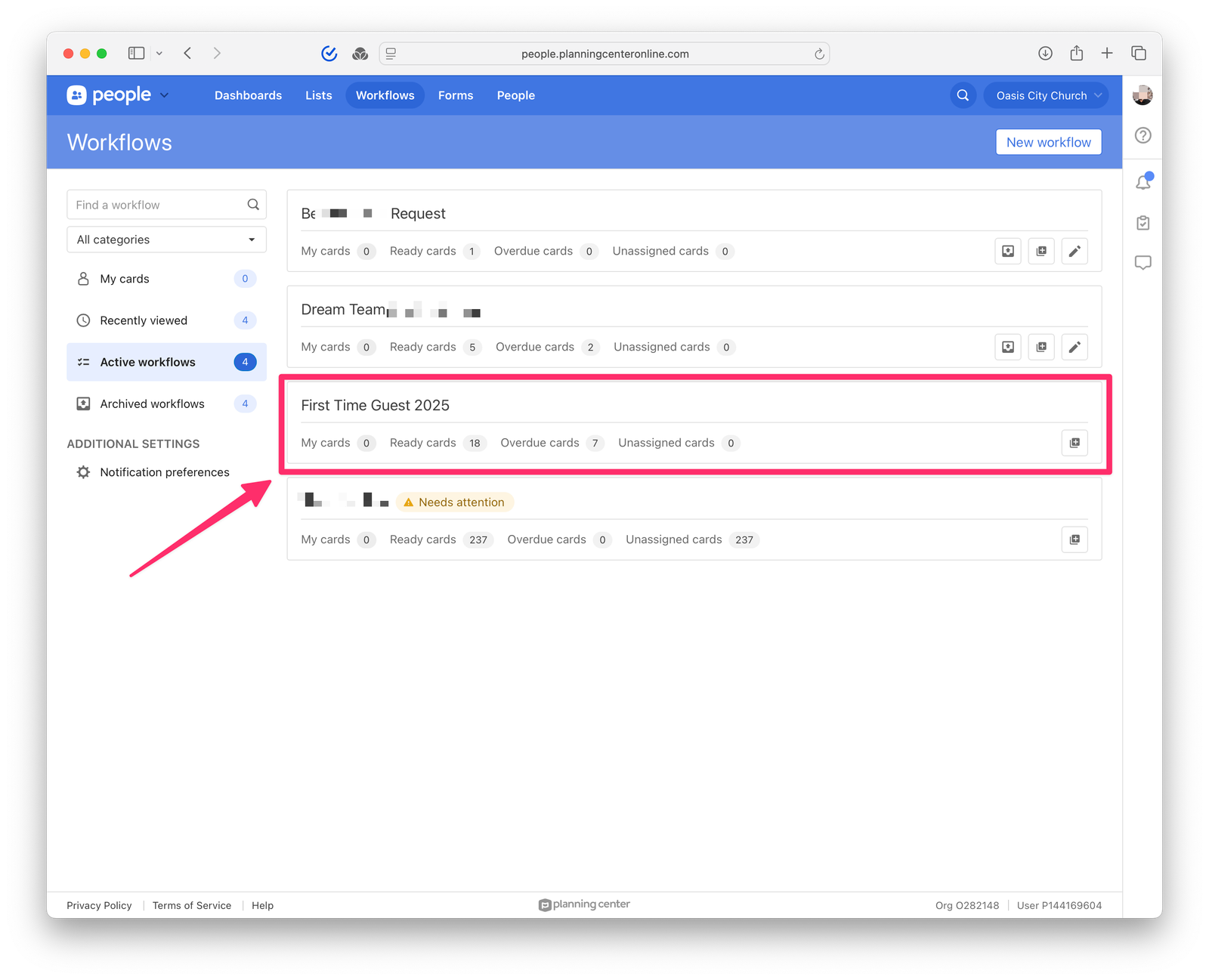Open the chat bubble icon in sidebar
Image resolution: width=1209 pixels, height=980 pixels.
1143,262
